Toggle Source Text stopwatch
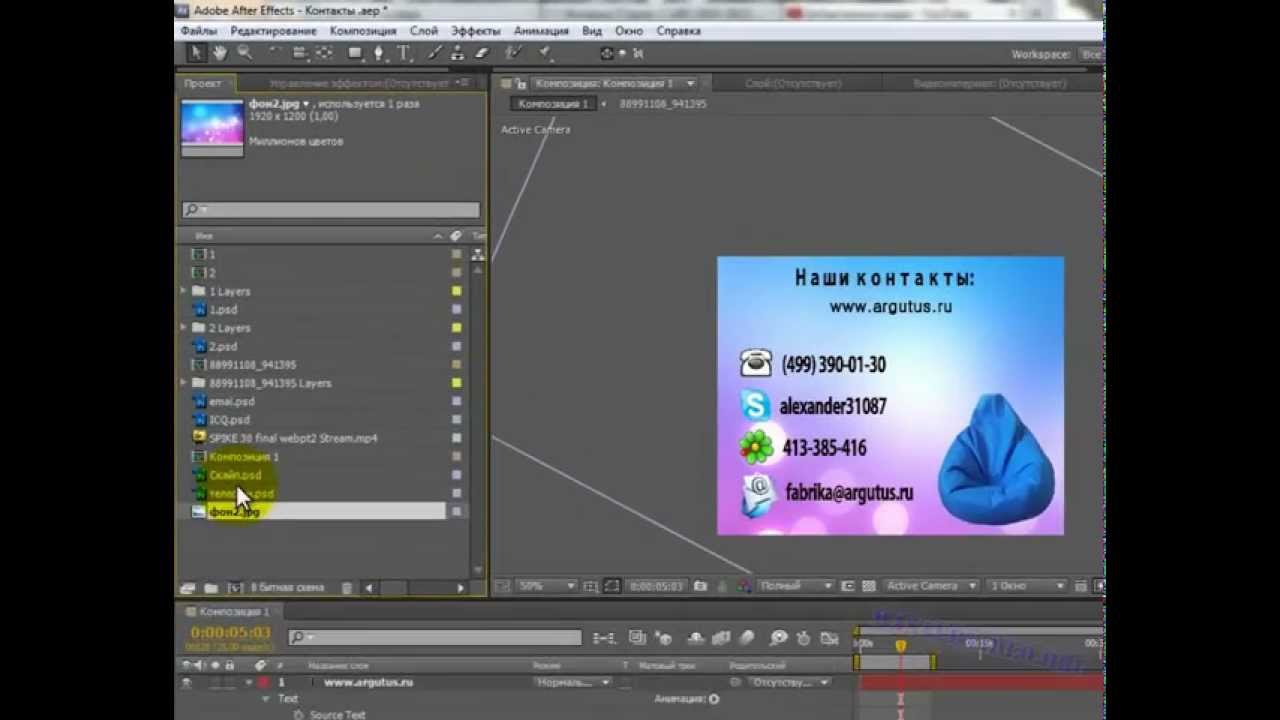Screen dimensions: 1280x720 tap(298, 715)
